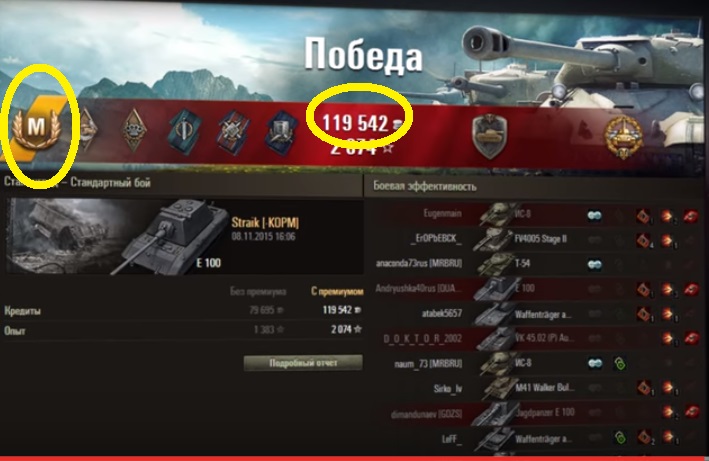The width and height of the screenshot is (709, 461).
Task: Click the atabek5657 Waffenträger row
Action: (536, 314)
